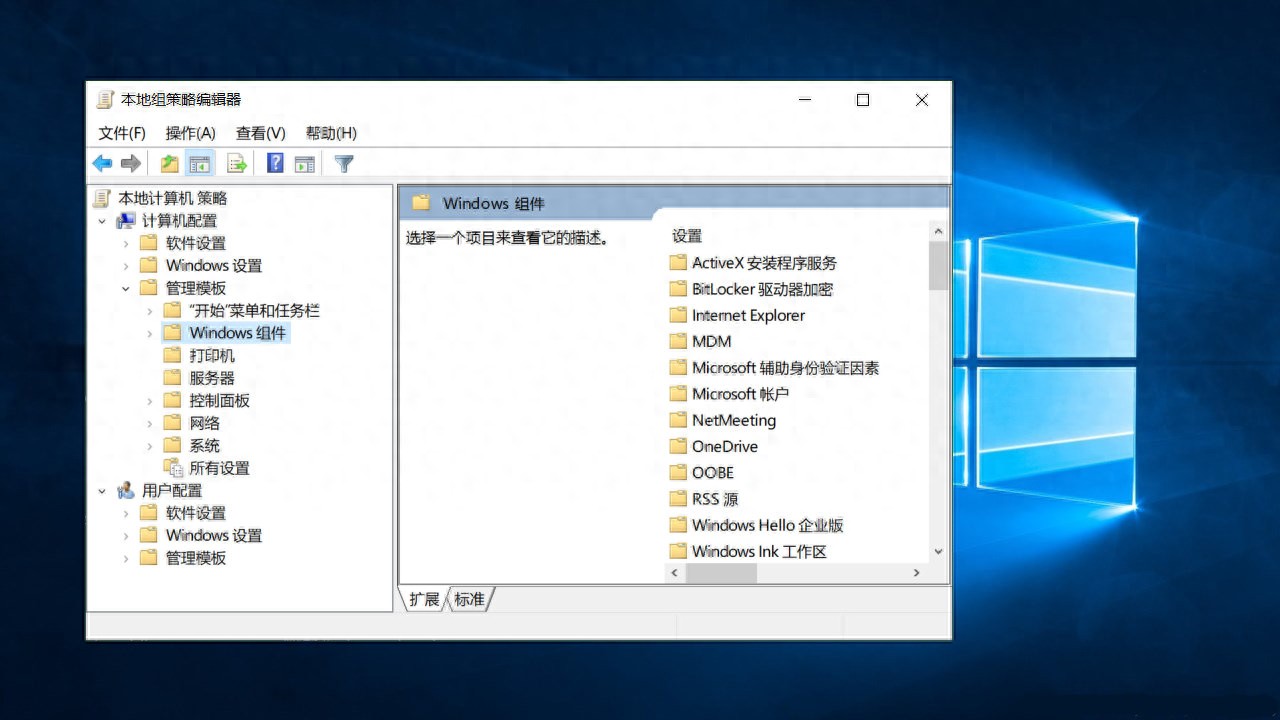
Task: Click the Internet Explorer folder icon
Action: (678, 315)
